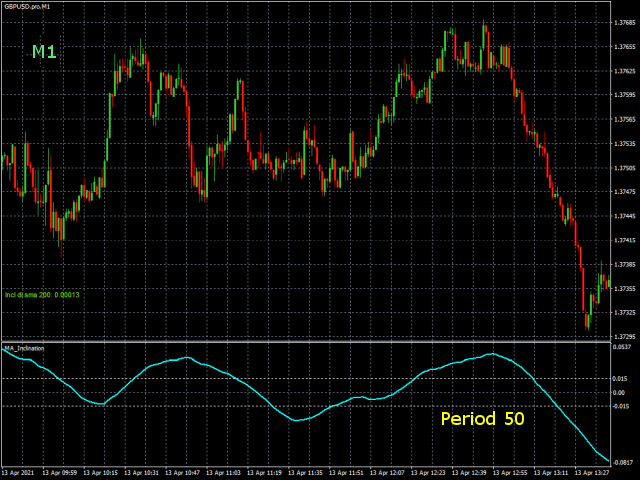This screenshot has width=640, height=480.
Task: Click the '13 Apr 12:55' time label
Action: [x=510, y=473]
